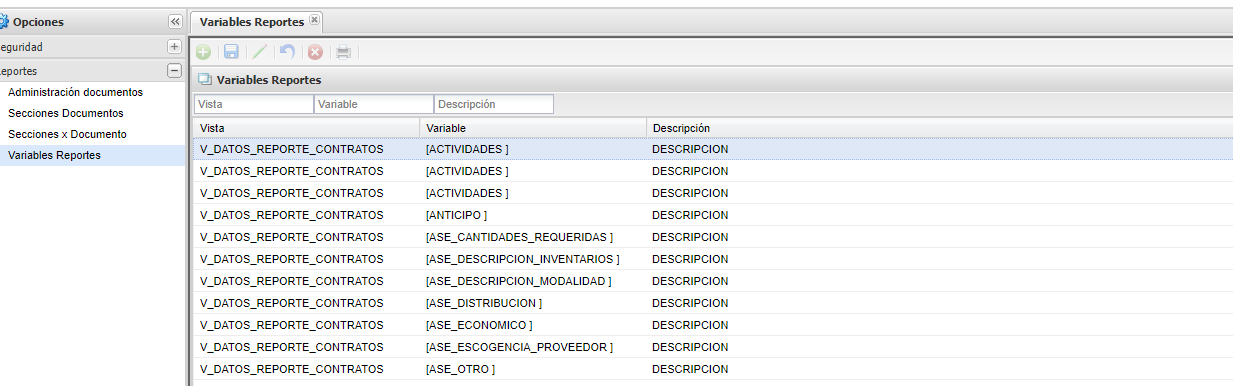Select the [ASE_DISTRIBUCION ] cell
Image resolution: width=1233 pixels, height=386 pixels.
click(532, 303)
